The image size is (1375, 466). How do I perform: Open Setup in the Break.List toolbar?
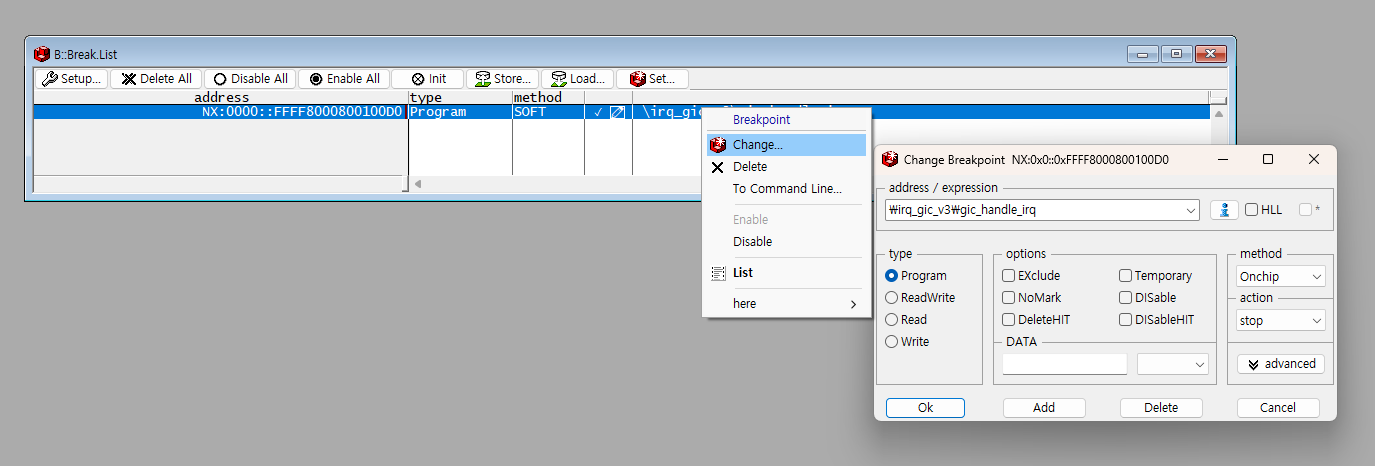point(71,79)
